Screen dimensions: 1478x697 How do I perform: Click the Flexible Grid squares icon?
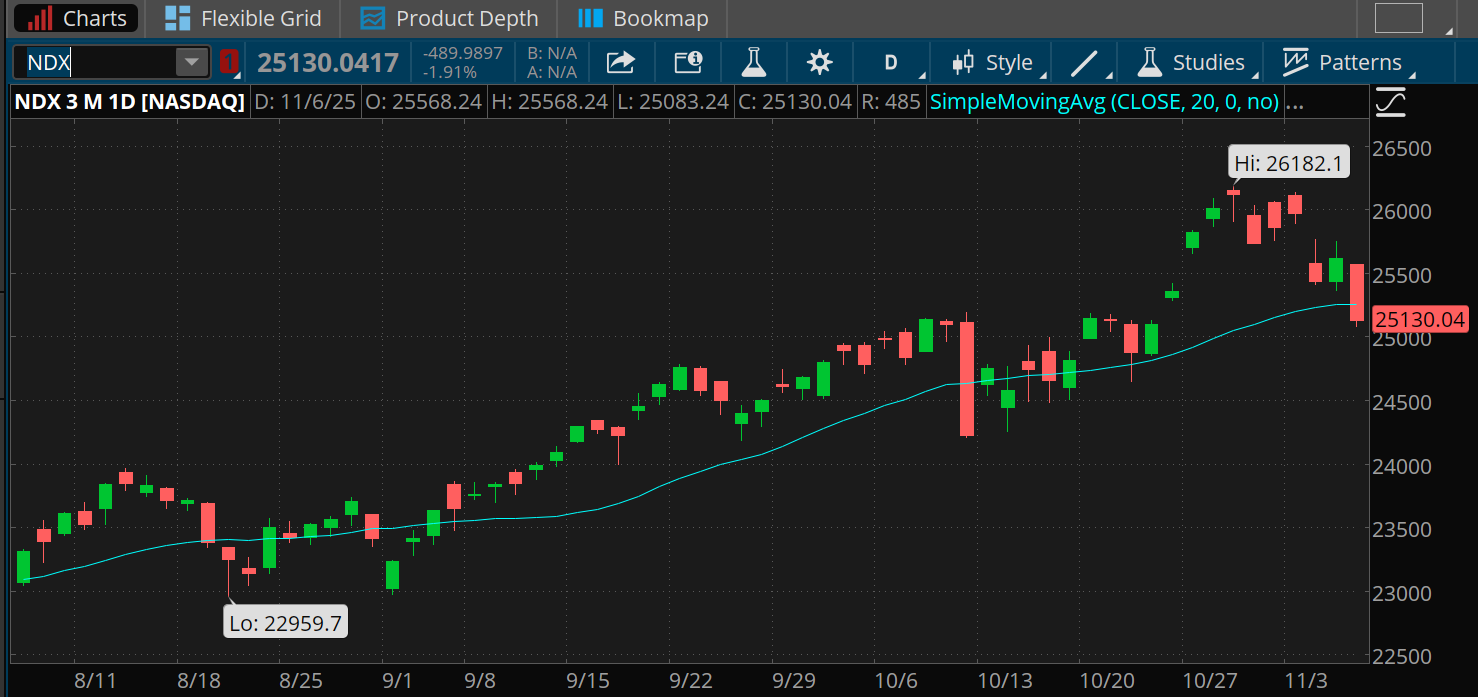click(180, 18)
